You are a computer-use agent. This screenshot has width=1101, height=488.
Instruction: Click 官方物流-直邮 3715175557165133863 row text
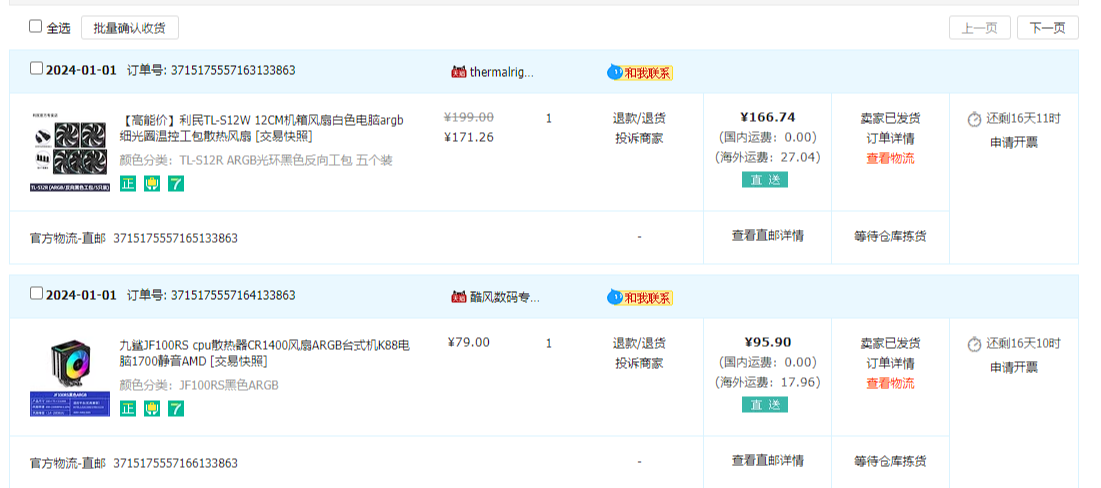click(133, 239)
